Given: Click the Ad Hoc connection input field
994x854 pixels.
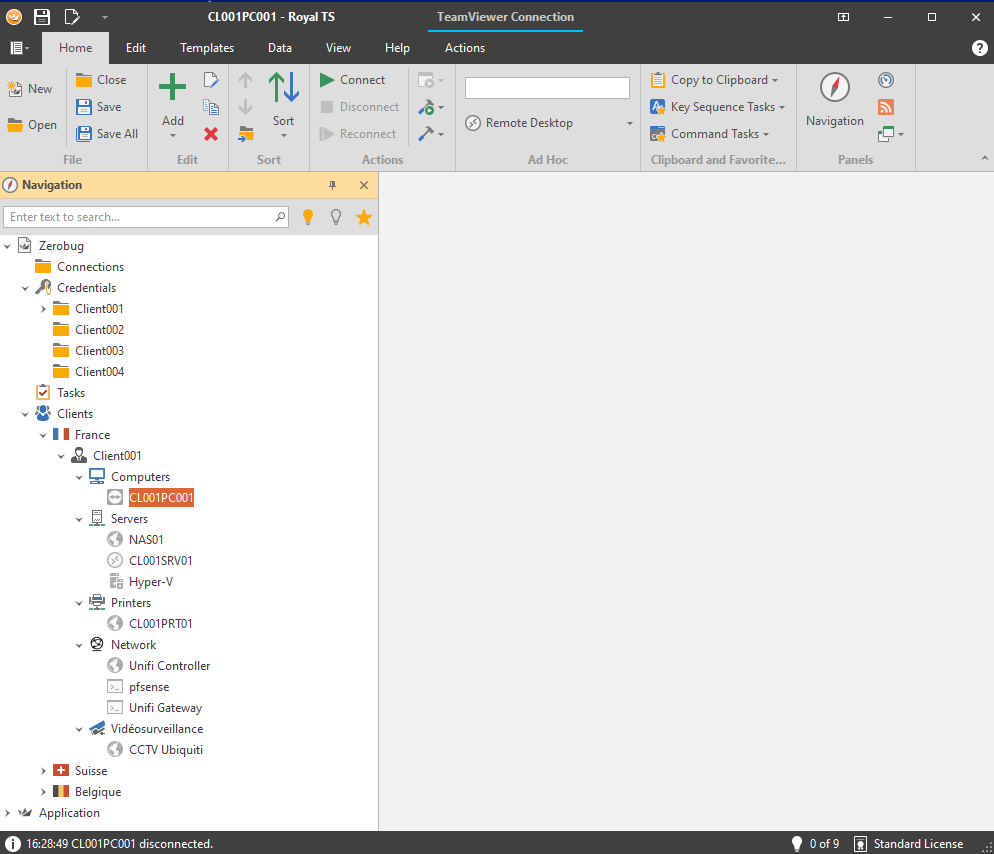Looking at the screenshot, I should [547, 87].
